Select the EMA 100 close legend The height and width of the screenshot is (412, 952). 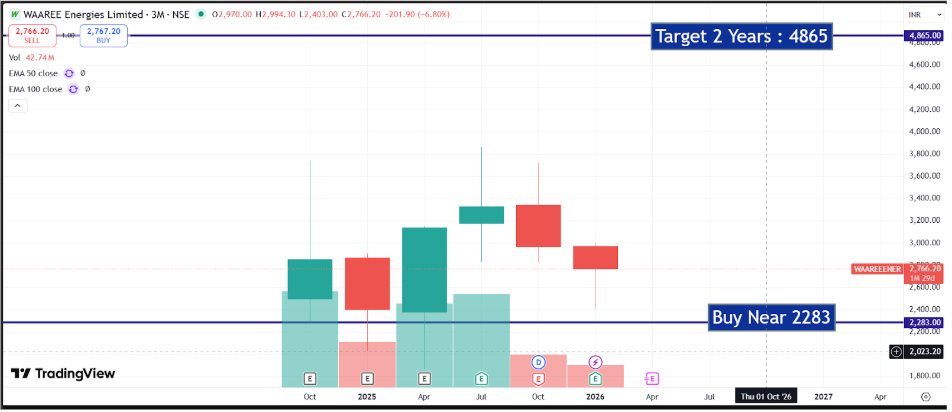point(35,89)
